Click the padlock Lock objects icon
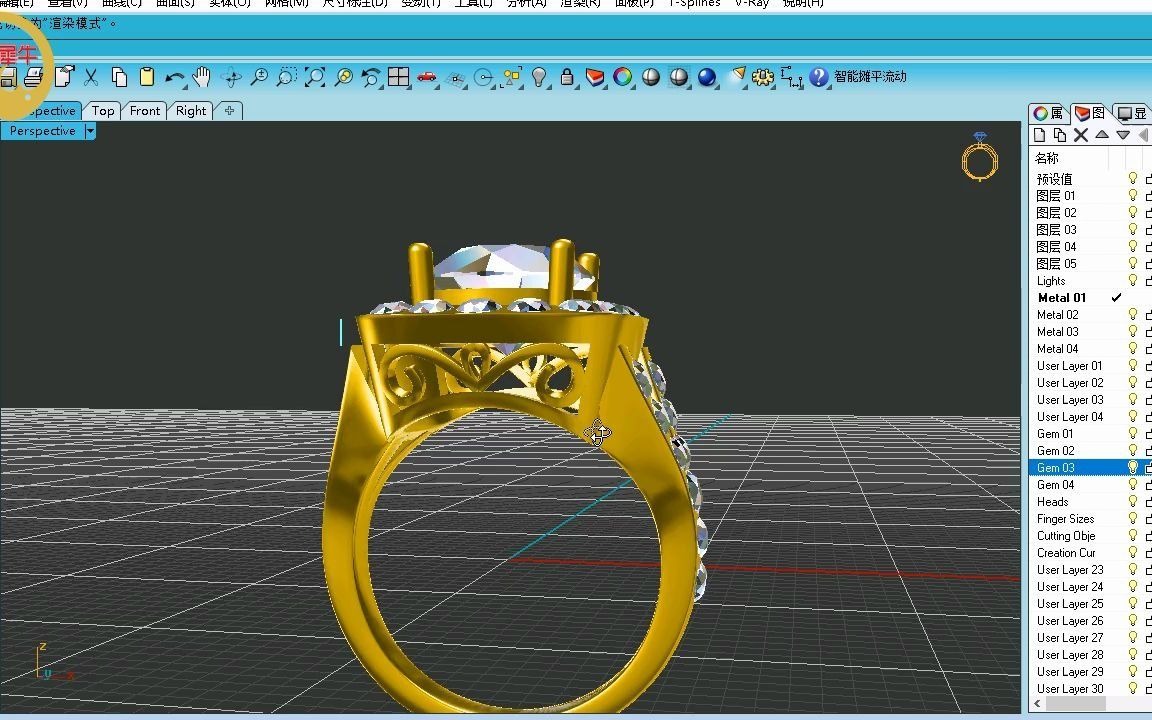 point(566,76)
